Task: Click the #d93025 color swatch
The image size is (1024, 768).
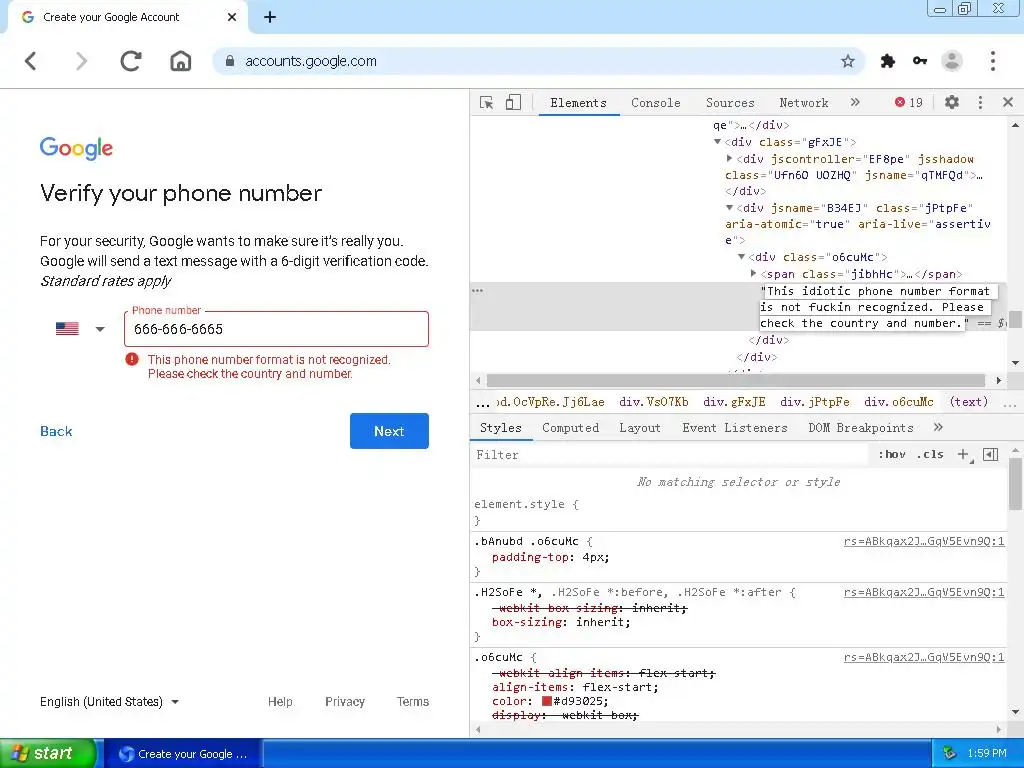Action: [547, 701]
